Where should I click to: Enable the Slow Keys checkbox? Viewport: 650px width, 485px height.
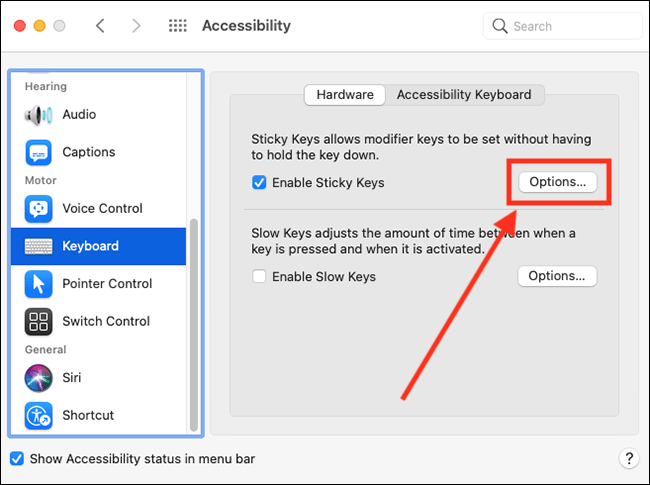(x=259, y=276)
